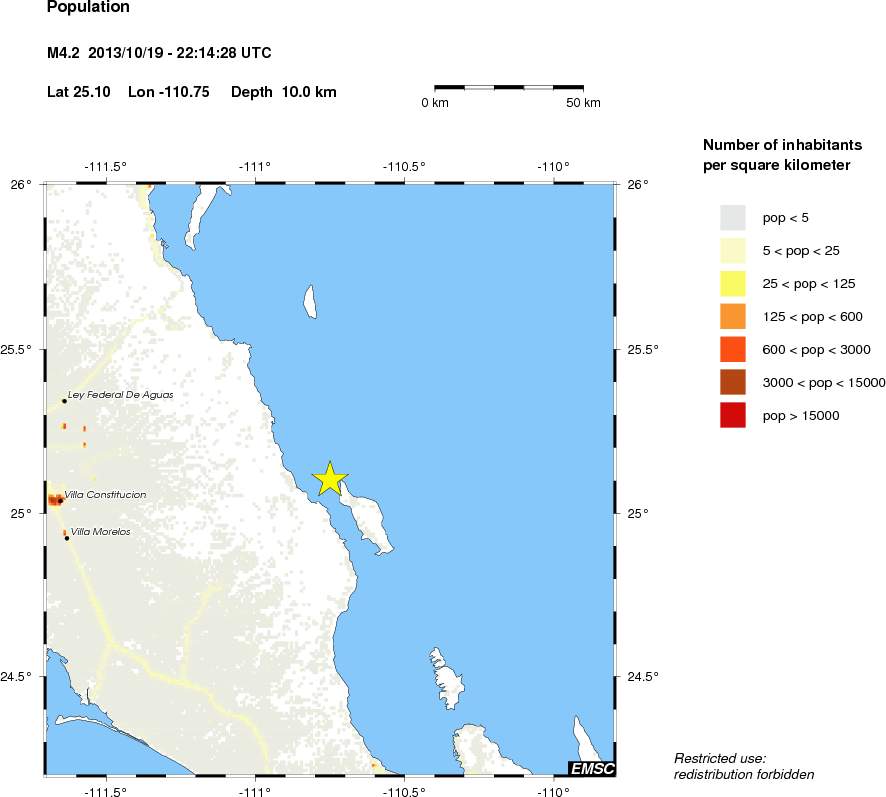
Task: Select the 'pop < 5' legend swatch
Action: [x=733, y=217]
